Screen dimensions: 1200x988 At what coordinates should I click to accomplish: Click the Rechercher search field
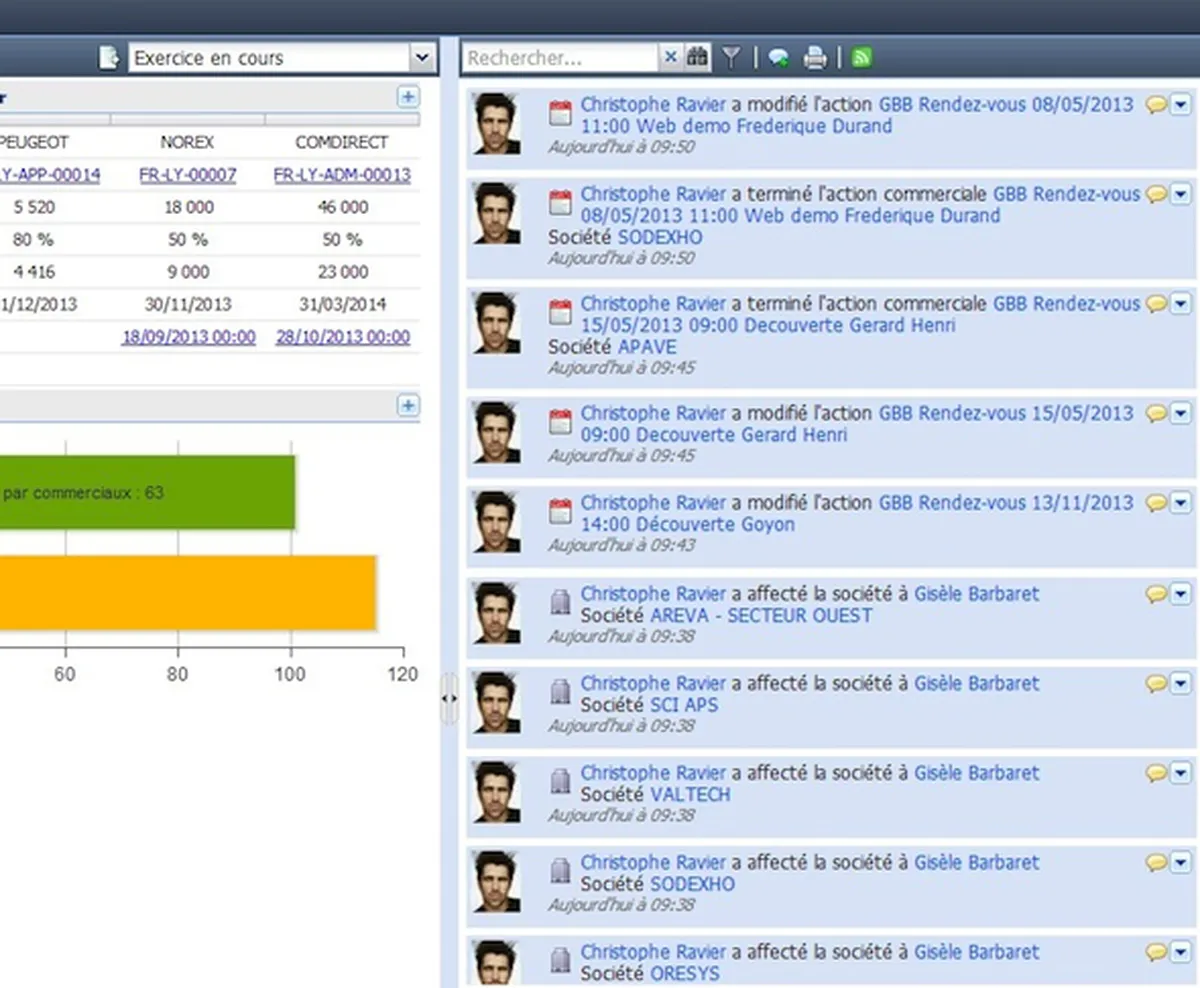pyautogui.click(x=560, y=58)
